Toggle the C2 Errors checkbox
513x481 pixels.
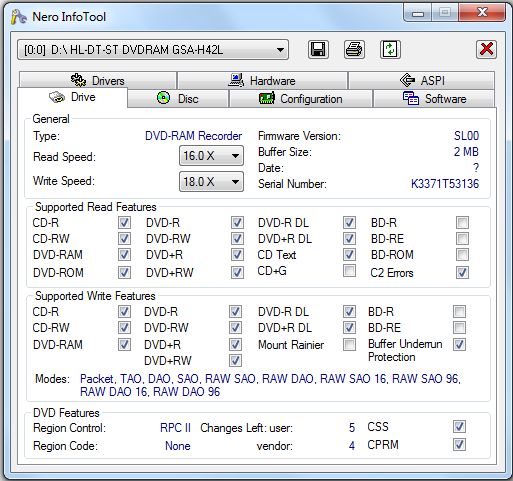tap(462, 273)
